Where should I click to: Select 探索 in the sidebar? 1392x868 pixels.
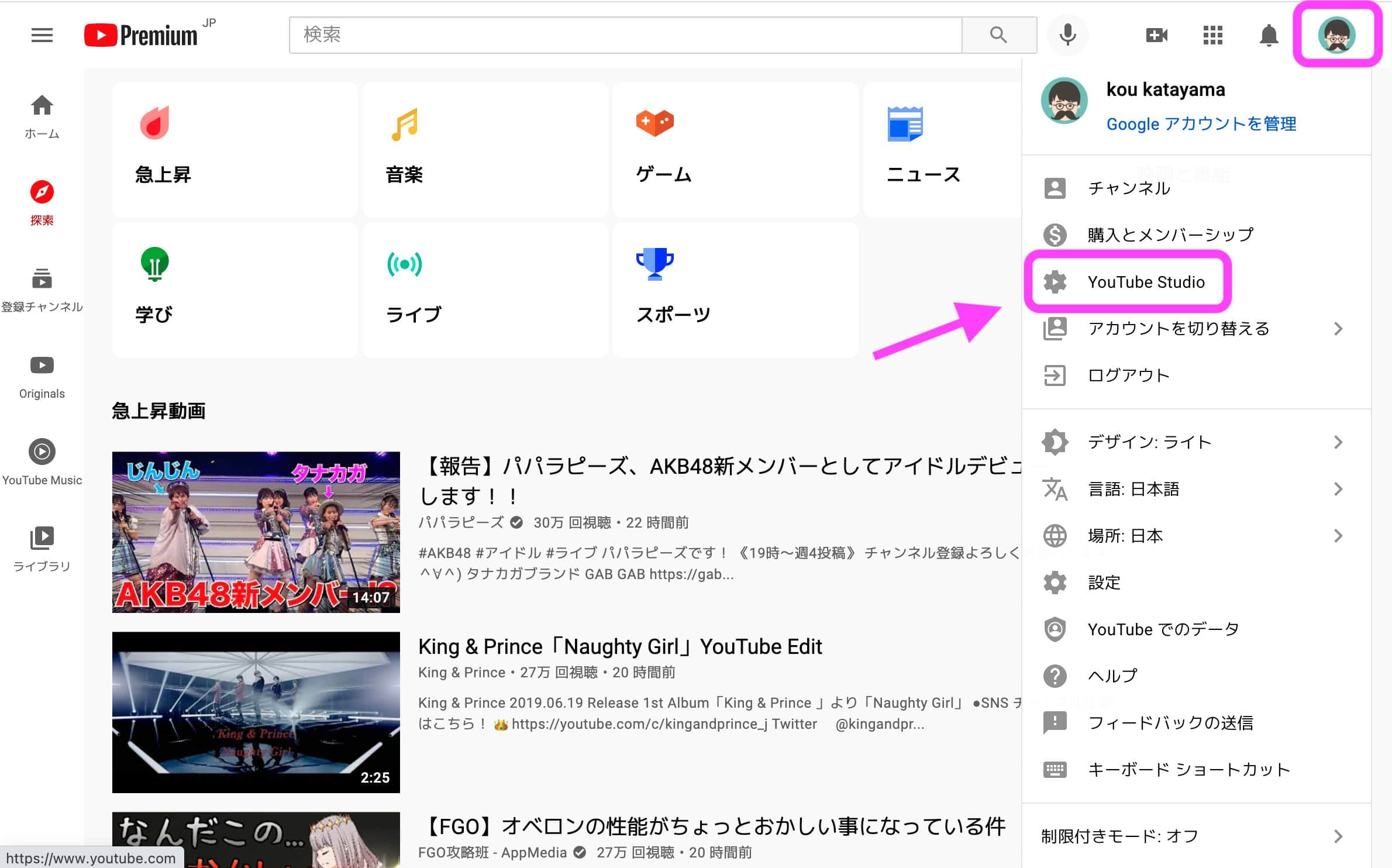pos(42,204)
